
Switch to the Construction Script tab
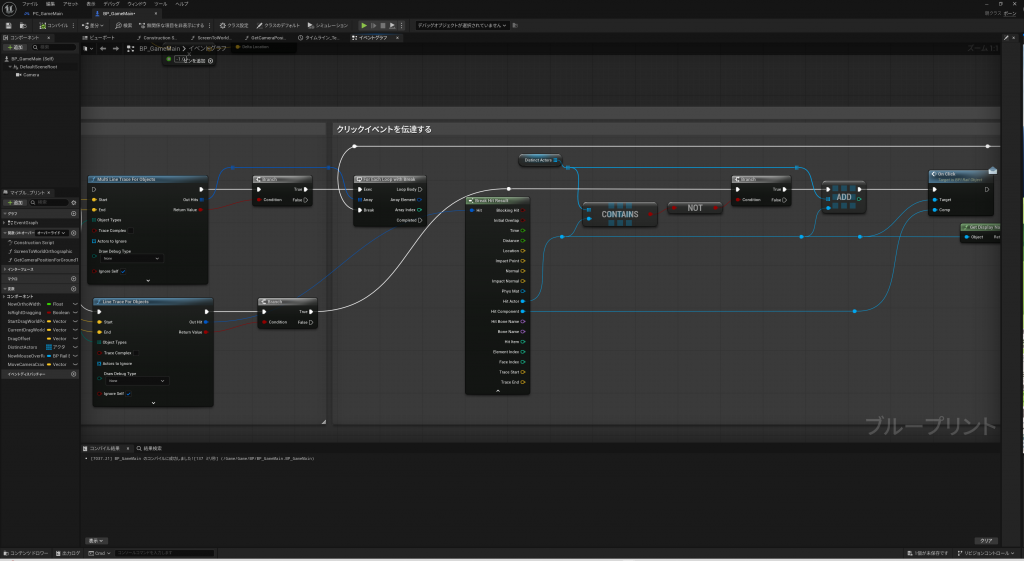(157, 38)
